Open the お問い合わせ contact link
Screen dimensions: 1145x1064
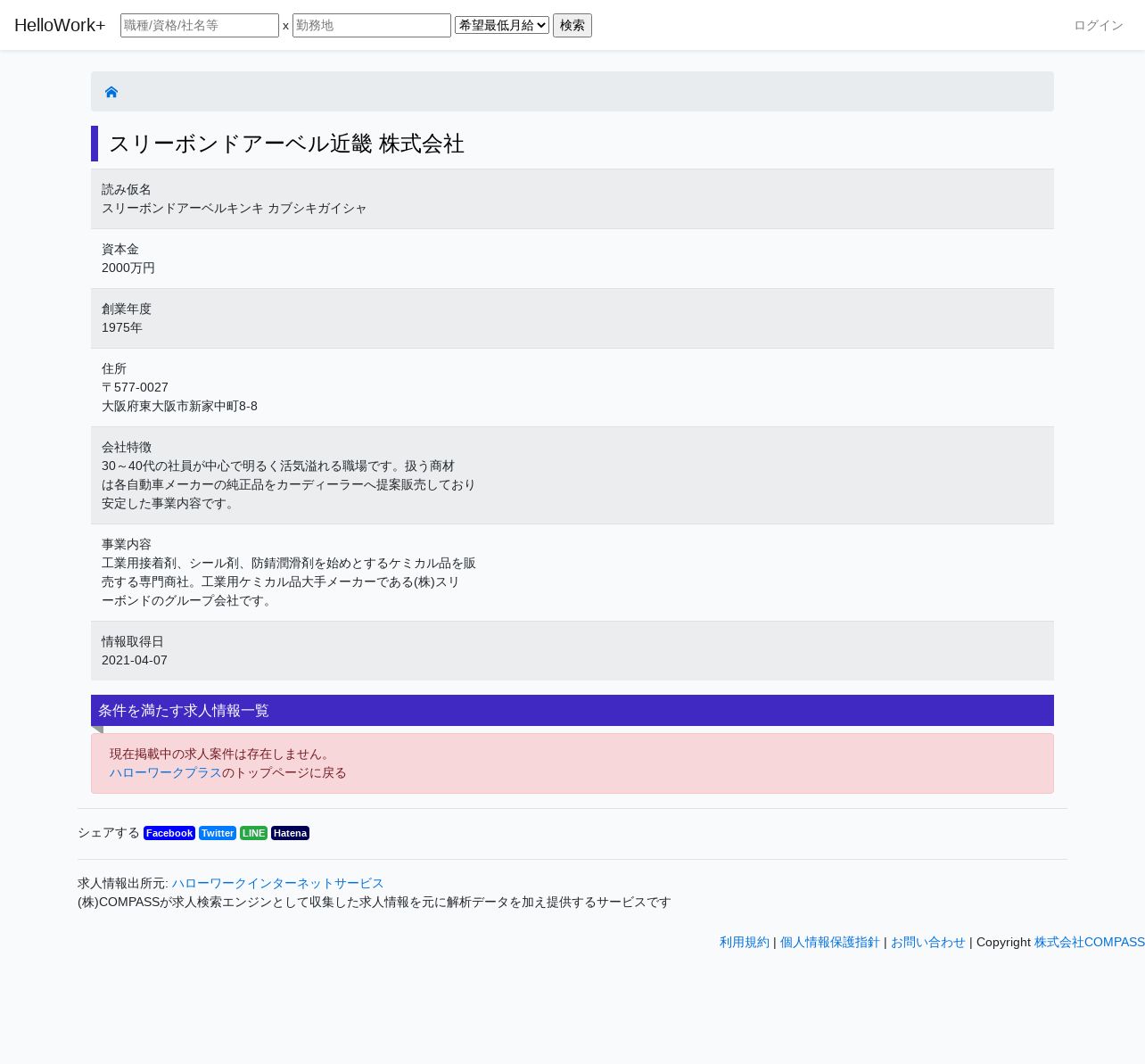[928, 942]
